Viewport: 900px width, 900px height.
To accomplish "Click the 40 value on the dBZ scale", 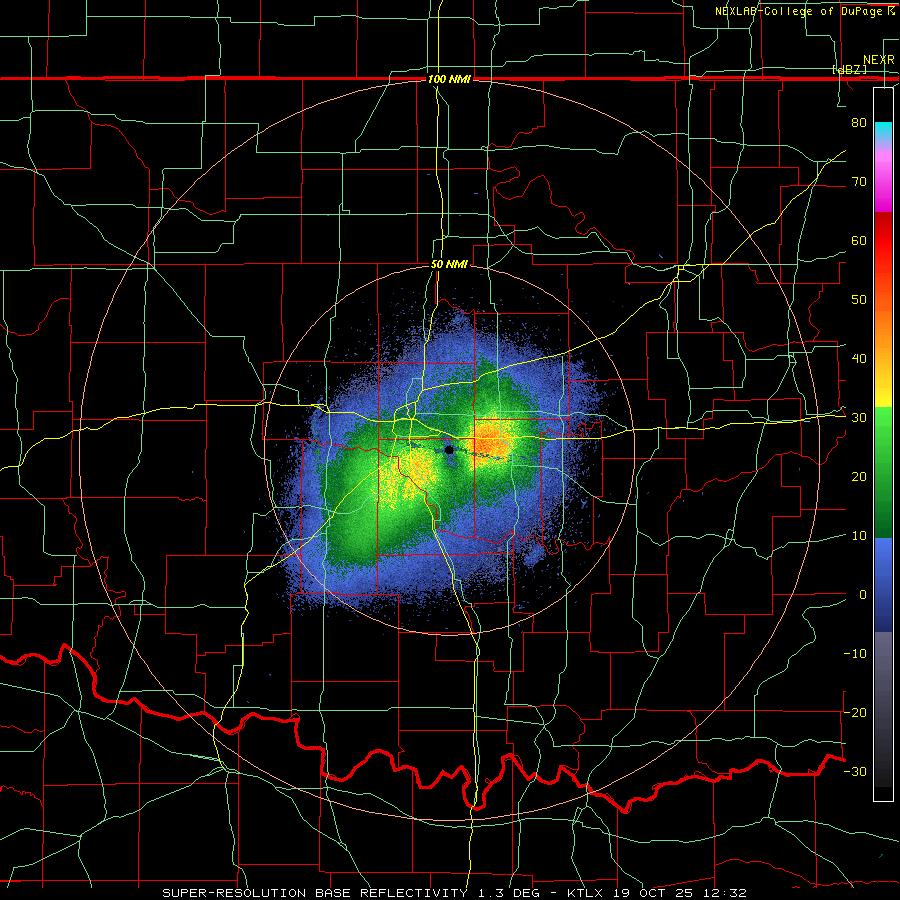I will coord(859,359).
